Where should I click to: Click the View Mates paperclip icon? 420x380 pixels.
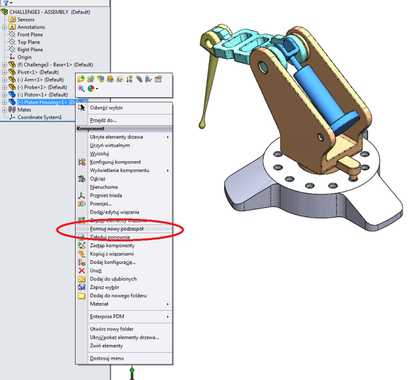click(x=139, y=79)
